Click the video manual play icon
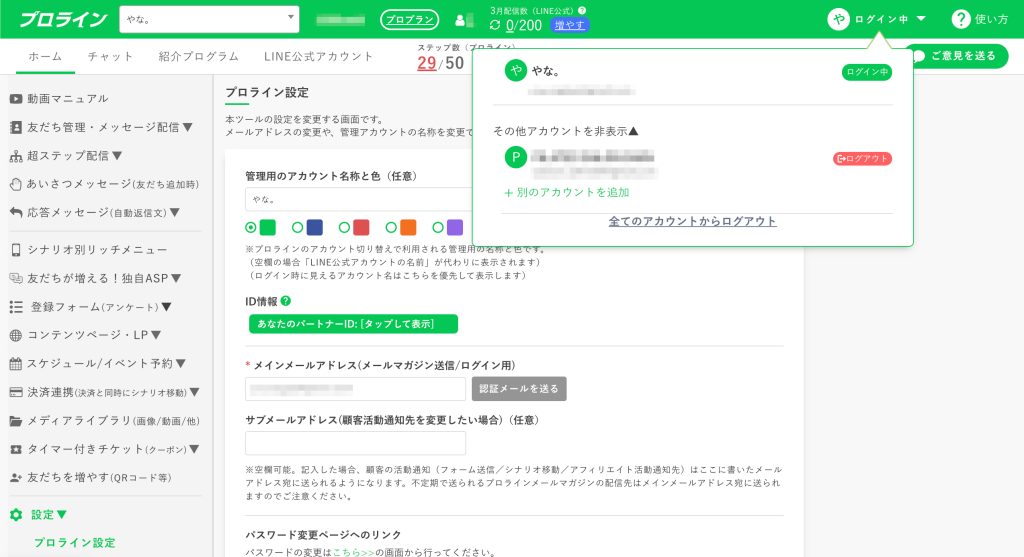This screenshot has height=557, width=1024. [x=16, y=99]
